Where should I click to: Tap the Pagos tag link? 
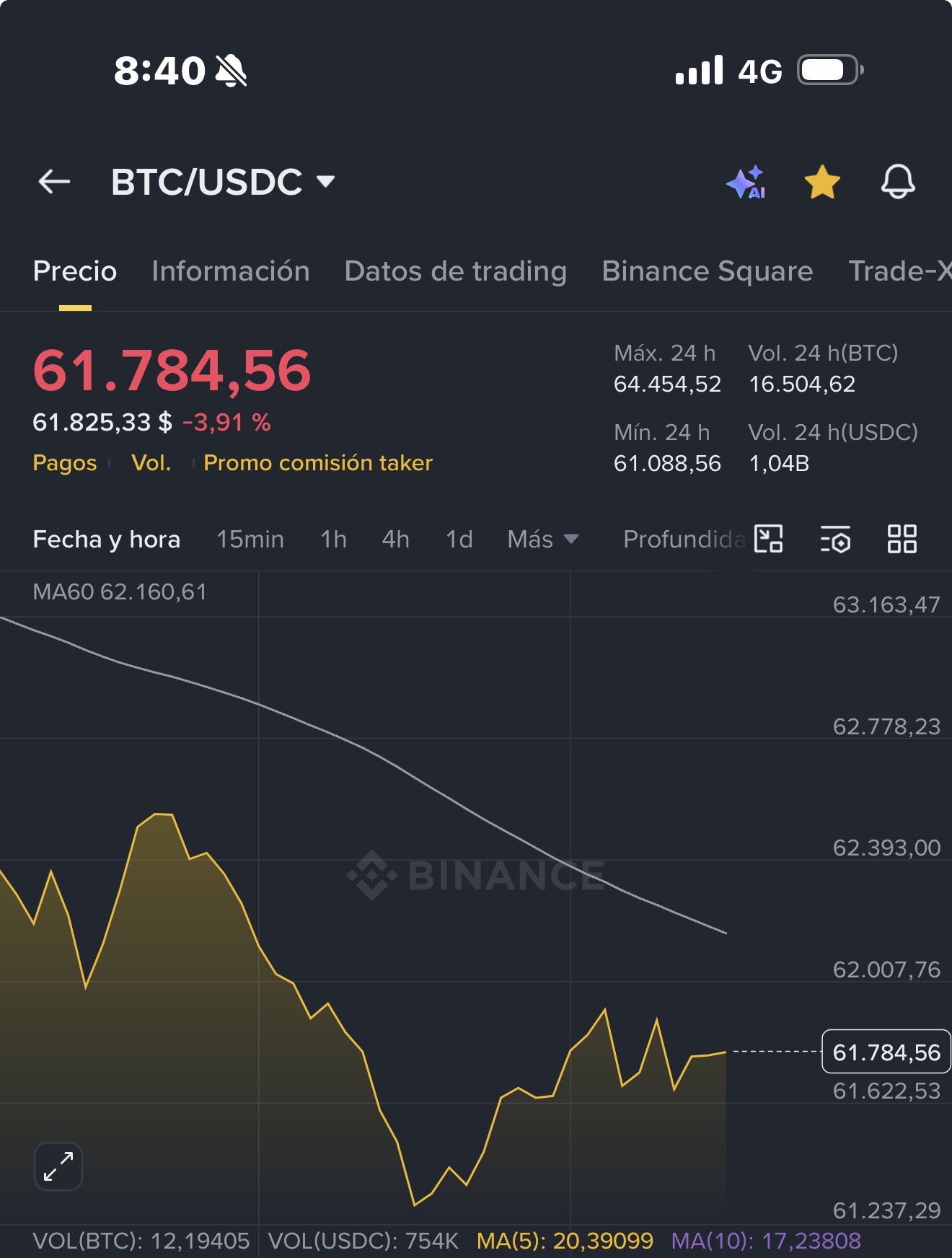[65, 462]
